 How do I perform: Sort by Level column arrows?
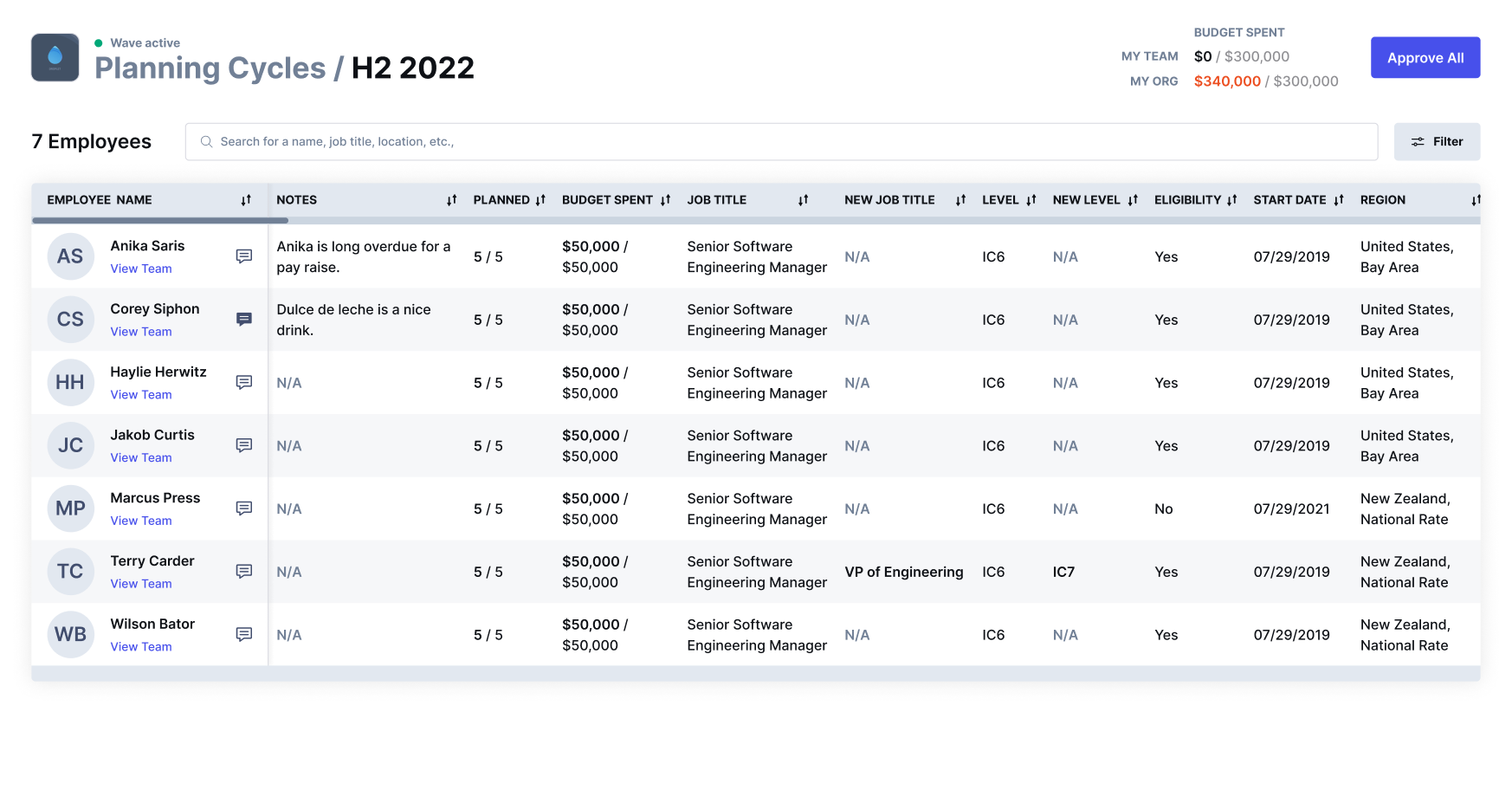tap(1031, 200)
